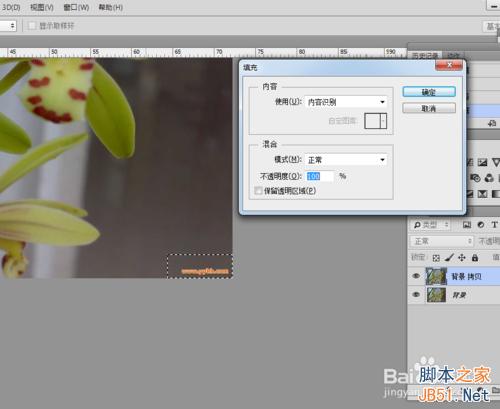Enable the 保留透明区域 checkbox

258,191
